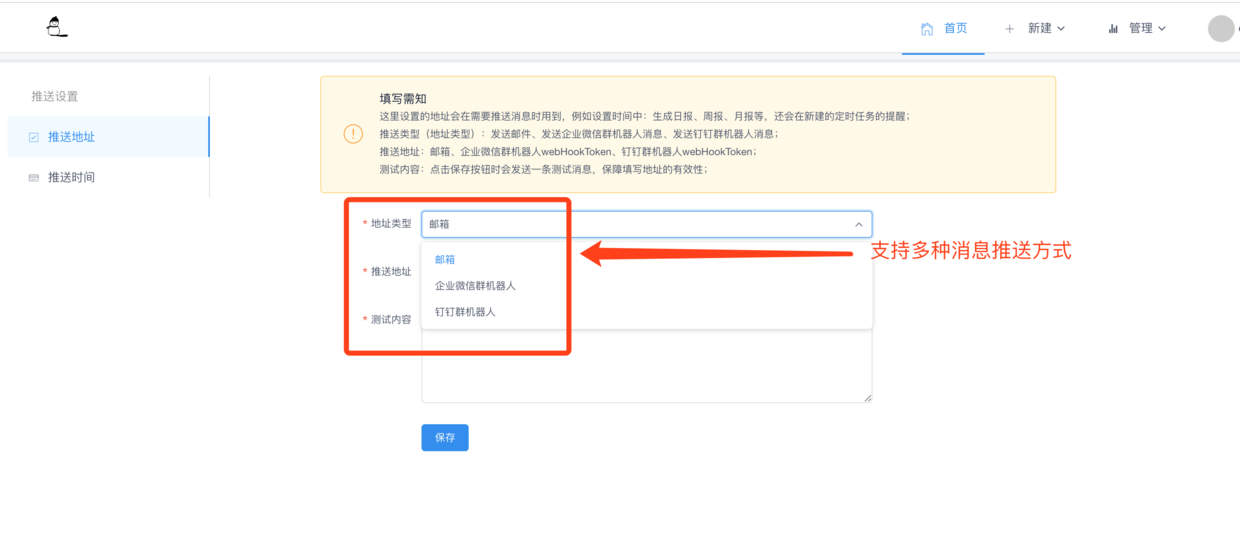Click the bar chart icon beside 管理
The height and width of the screenshot is (533, 1240).
[1113, 29]
